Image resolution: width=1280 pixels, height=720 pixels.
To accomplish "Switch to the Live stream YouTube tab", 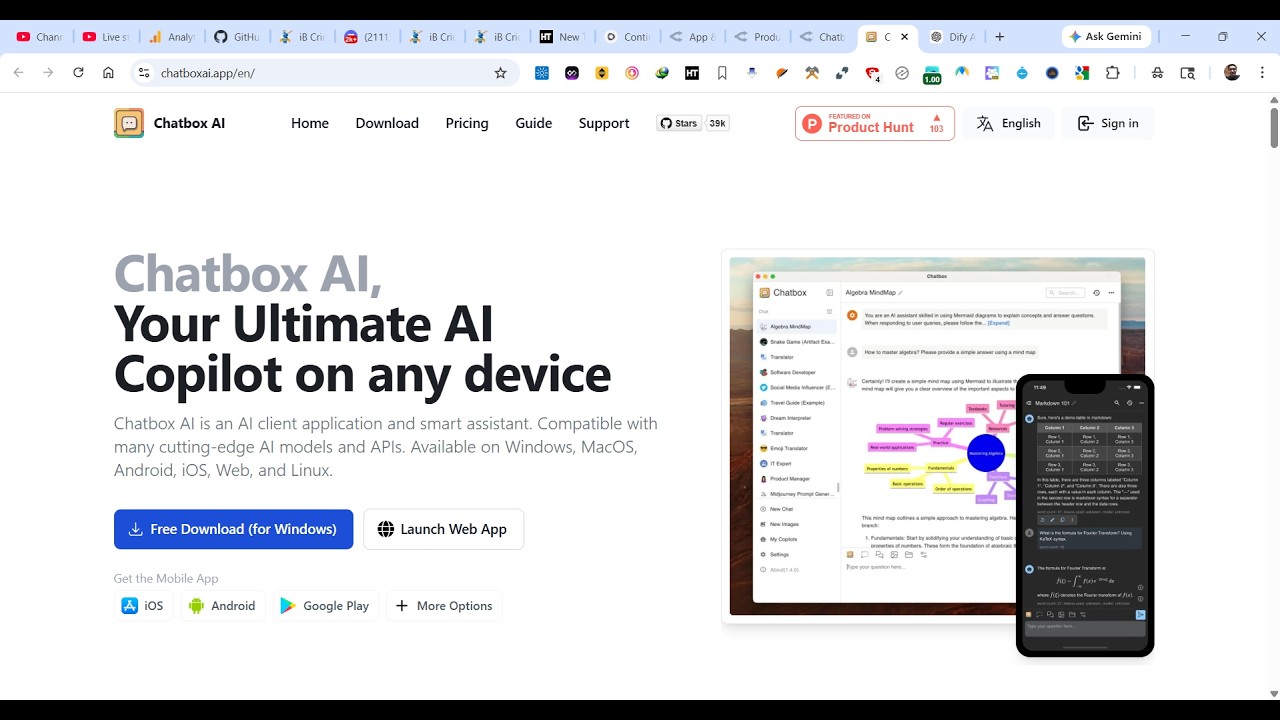I will (106, 37).
